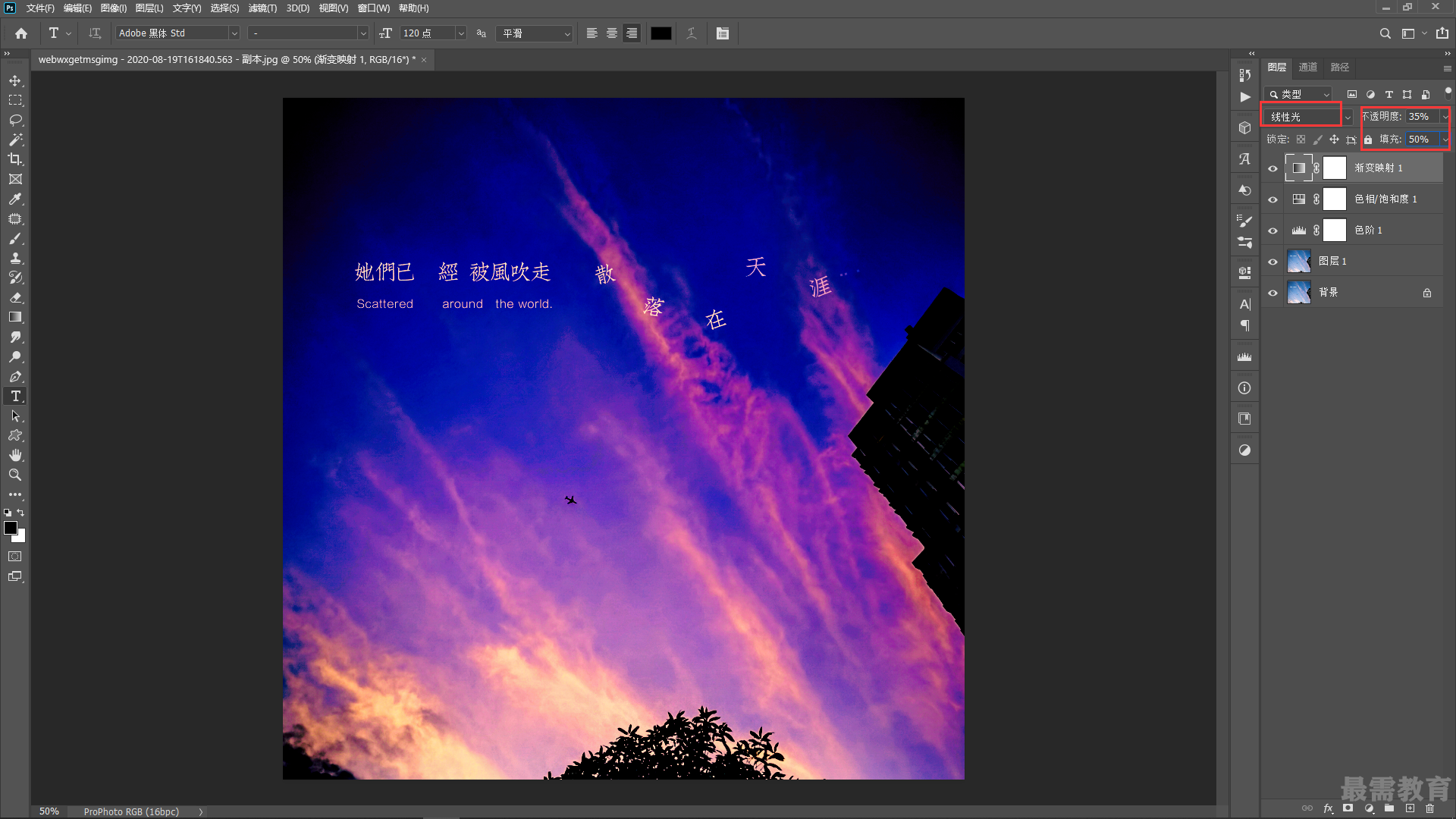Open the Histogram panel icon
The image size is (1456, 819).
(1245, 357)
